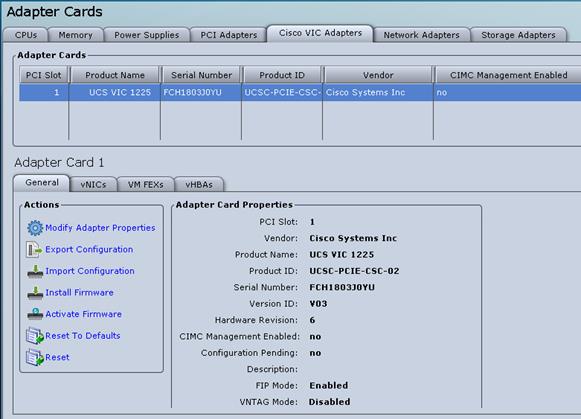Sort by the PCI Slot column header
Screen dimensions: 581x419
(44, 75)
